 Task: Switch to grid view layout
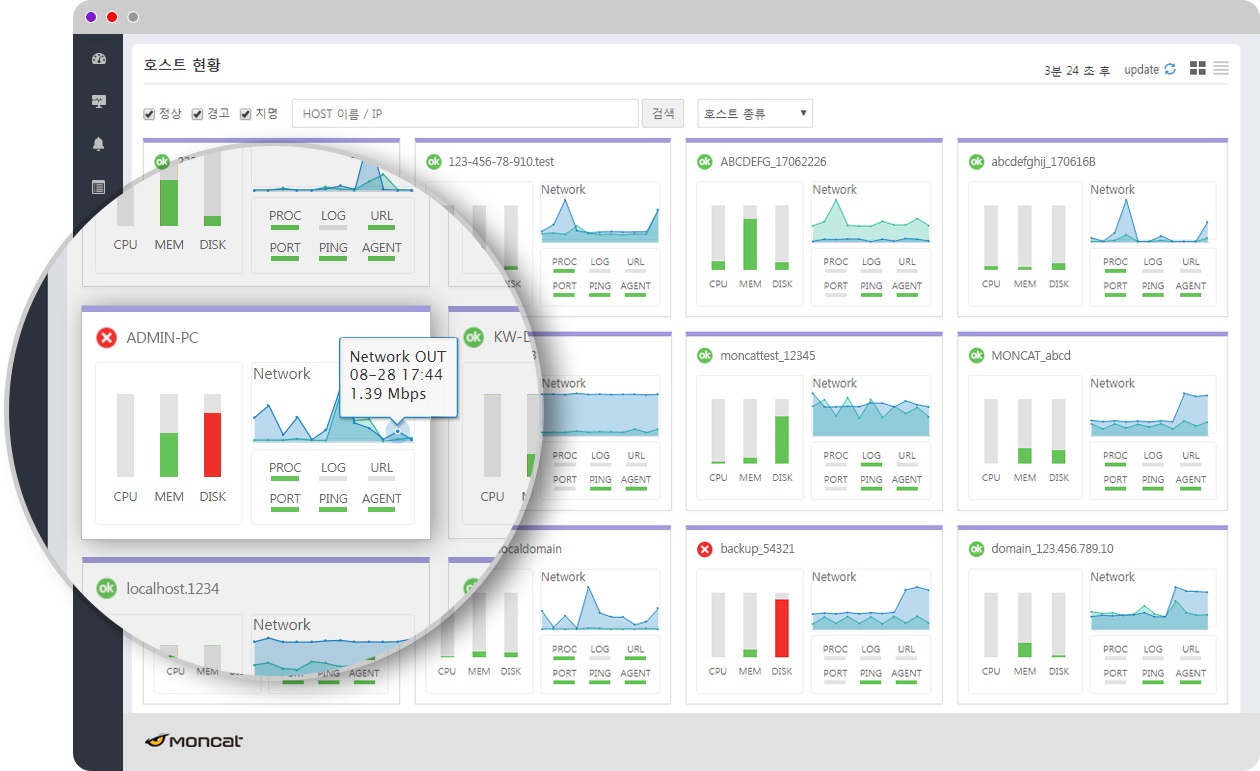click(x=1198, y=68)
